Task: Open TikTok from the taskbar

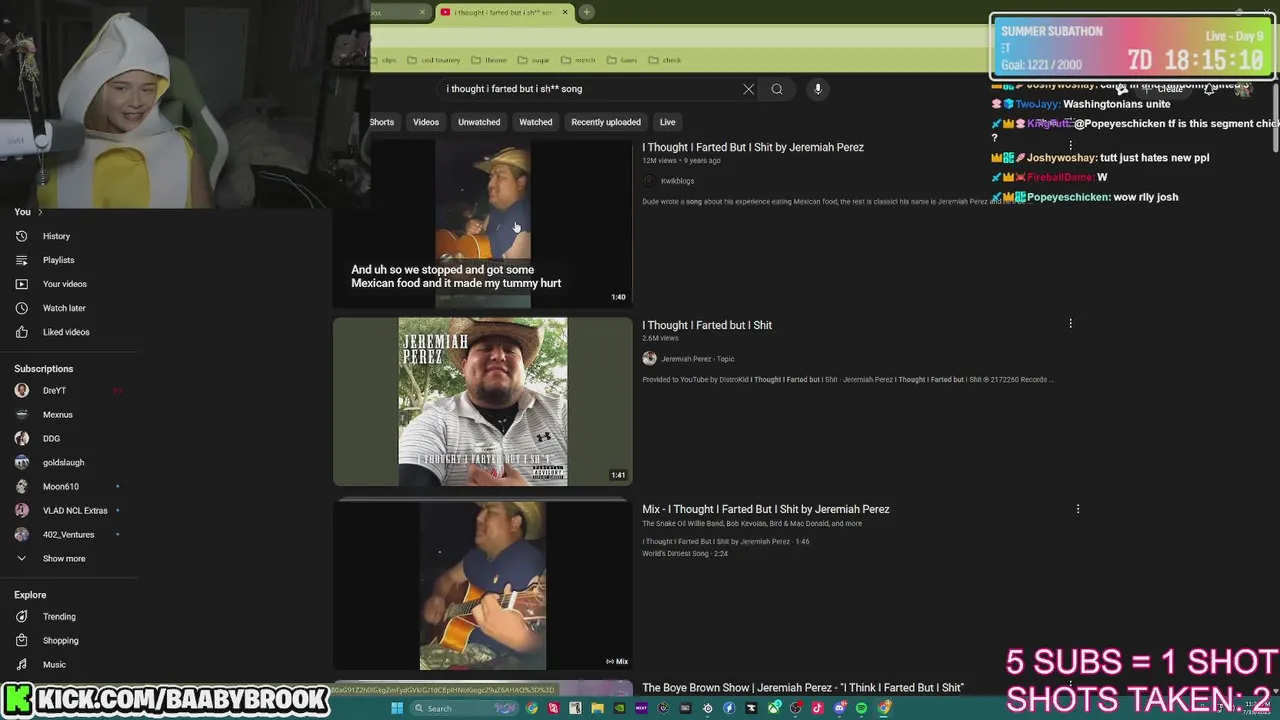Action: point(818,708)
